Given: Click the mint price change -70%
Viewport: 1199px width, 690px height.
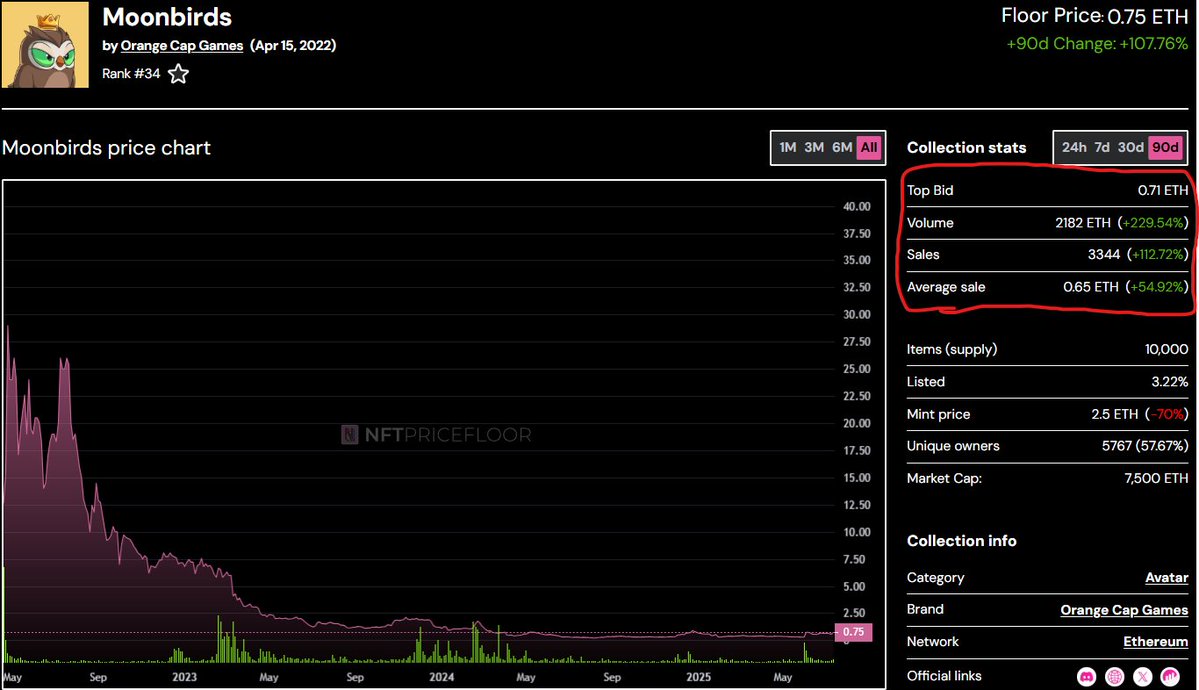Looking at the screenshot, I should [x=1167, y=414].
